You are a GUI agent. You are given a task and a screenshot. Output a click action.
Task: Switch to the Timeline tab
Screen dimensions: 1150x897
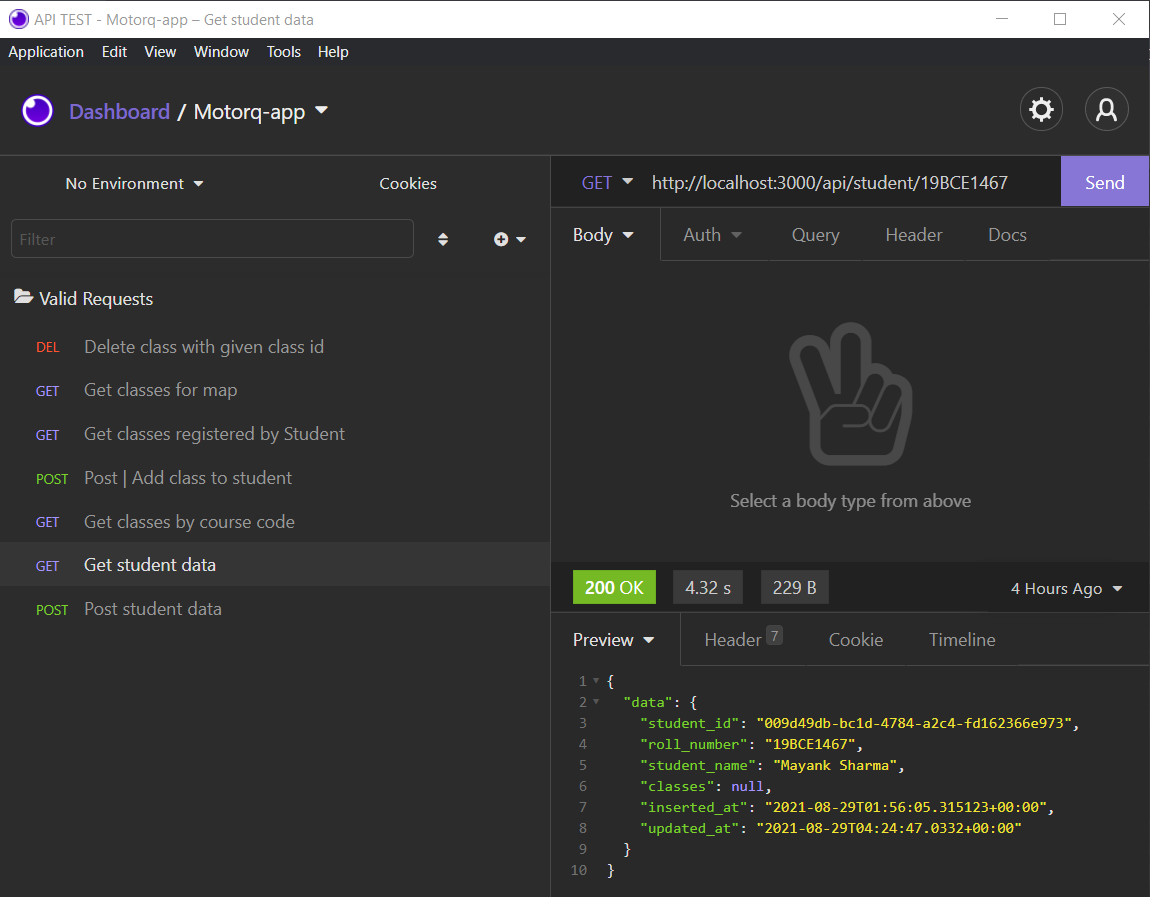tap(960, 639)
